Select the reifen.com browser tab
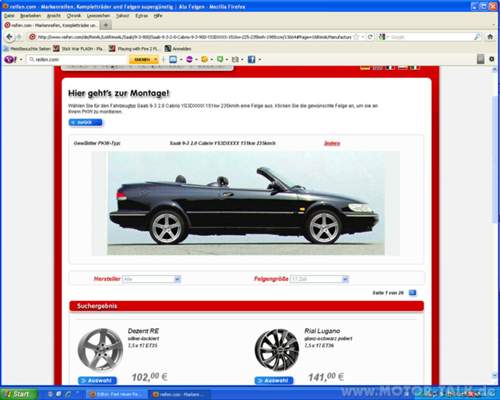 coord(51,25)
